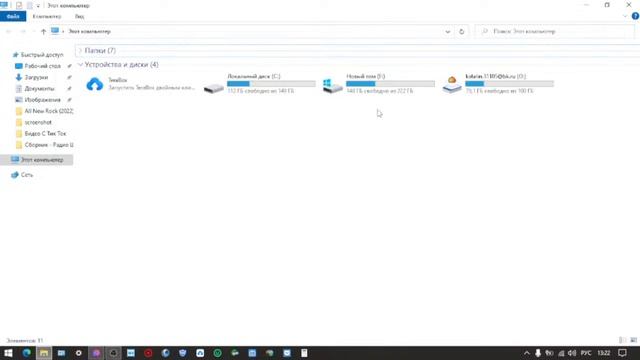Open the blue shield app on taskbar
The height and width of the screenshot is (360, 640).
[182, 353]
